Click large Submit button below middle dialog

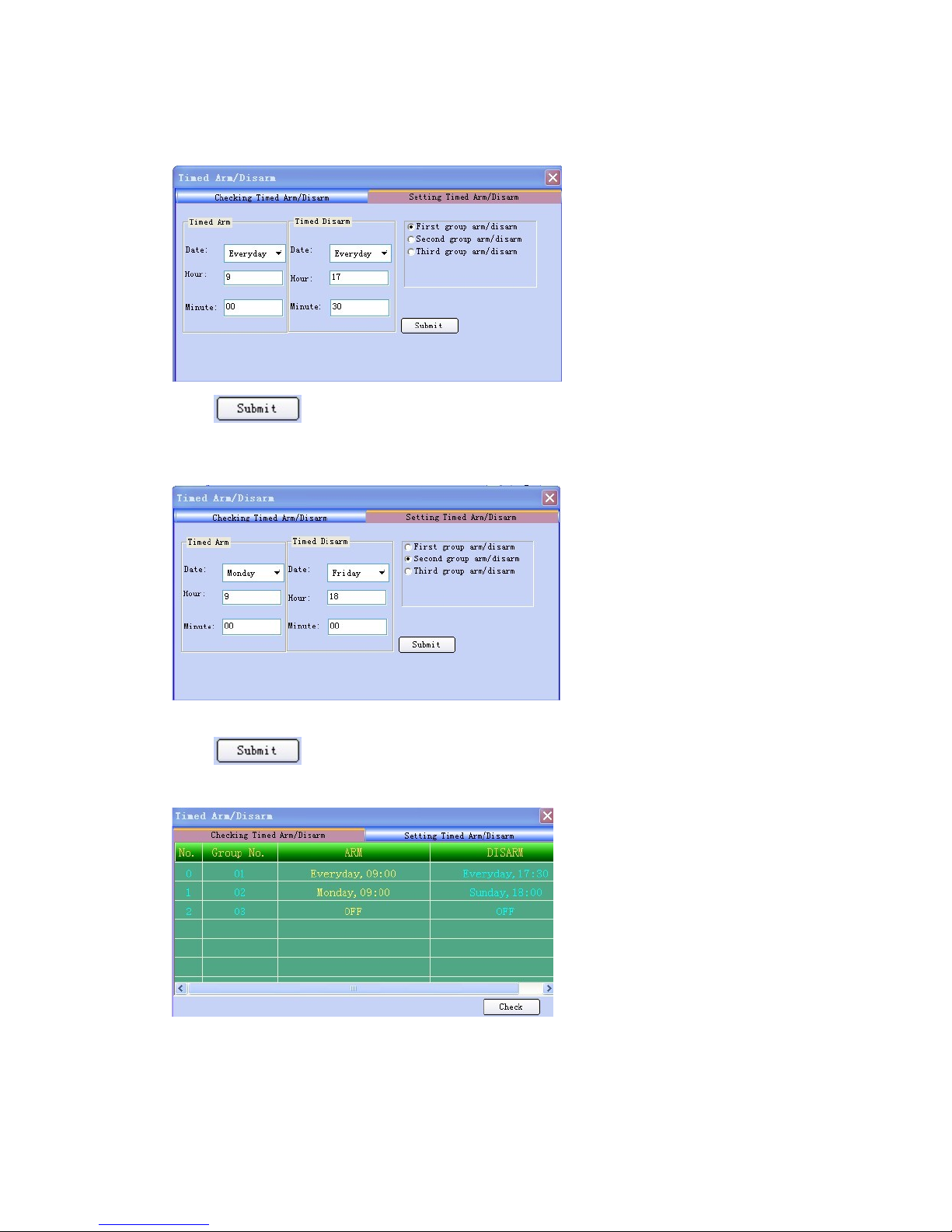pyautogui.click(x=257, y=751)
